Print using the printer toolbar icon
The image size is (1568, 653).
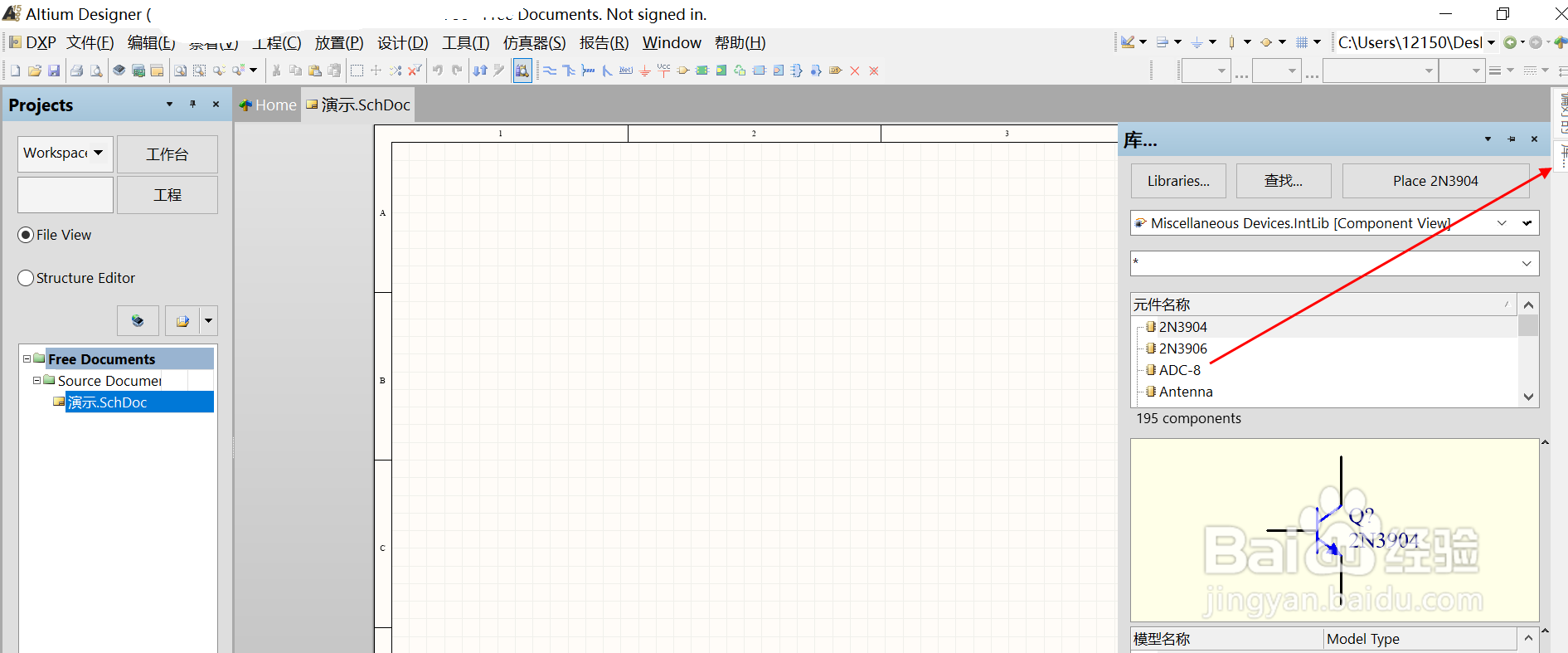tap(76, 71)
